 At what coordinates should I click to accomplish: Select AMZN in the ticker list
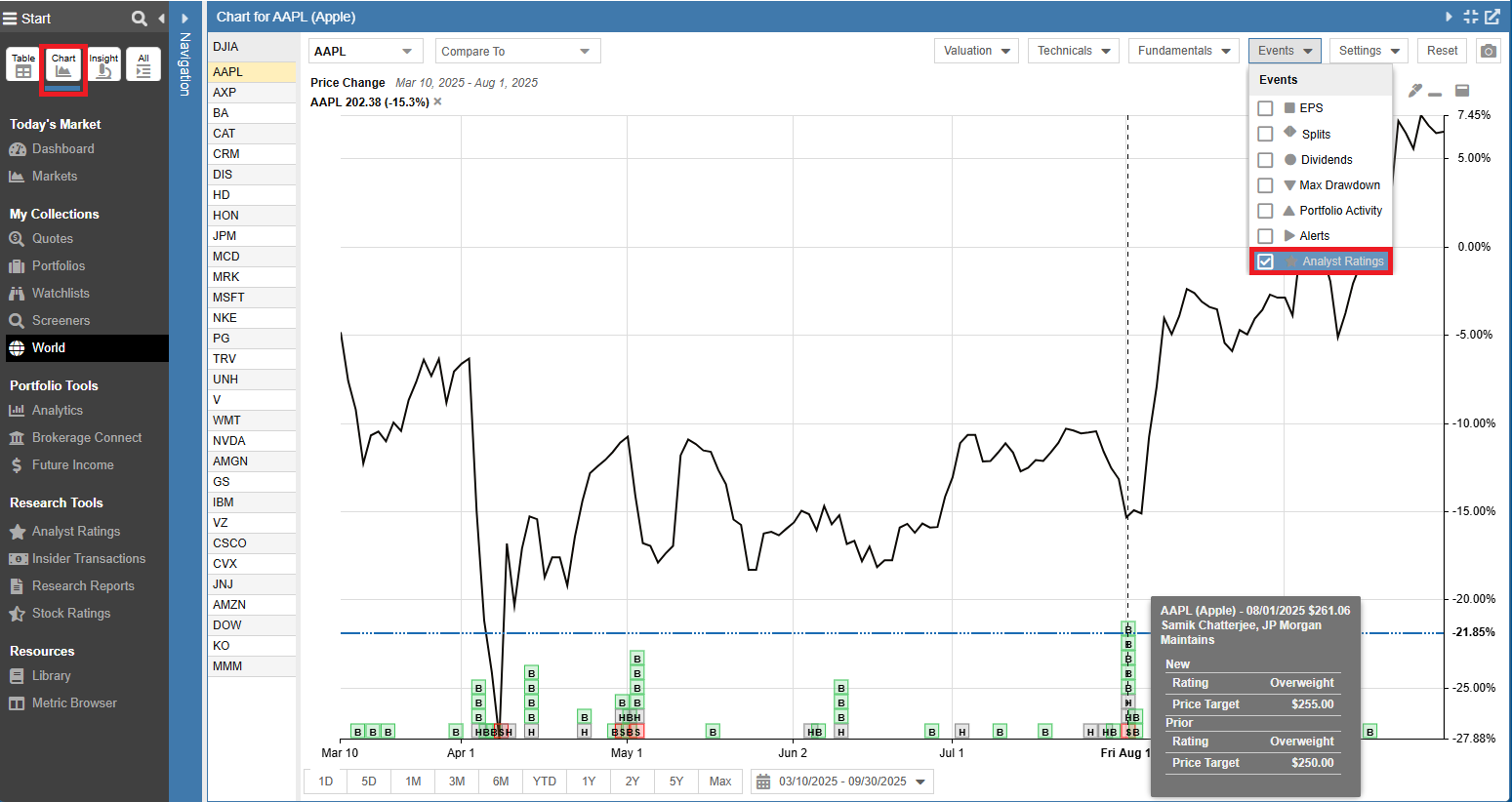pyautogui.click(x=252, y=605)
